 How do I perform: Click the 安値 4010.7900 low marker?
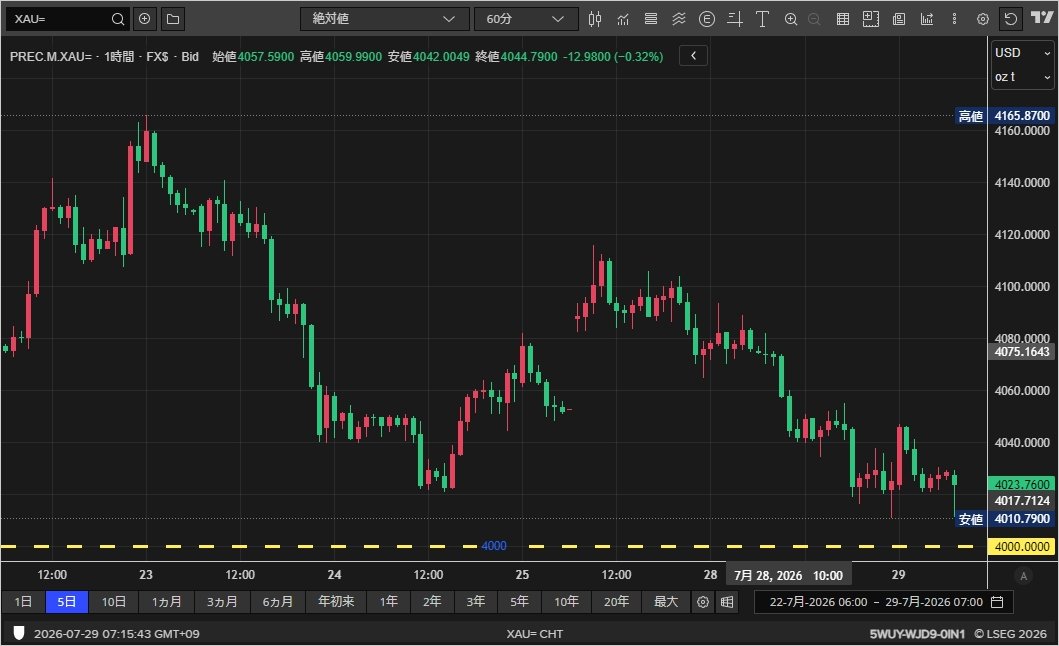coord(1004,518)
